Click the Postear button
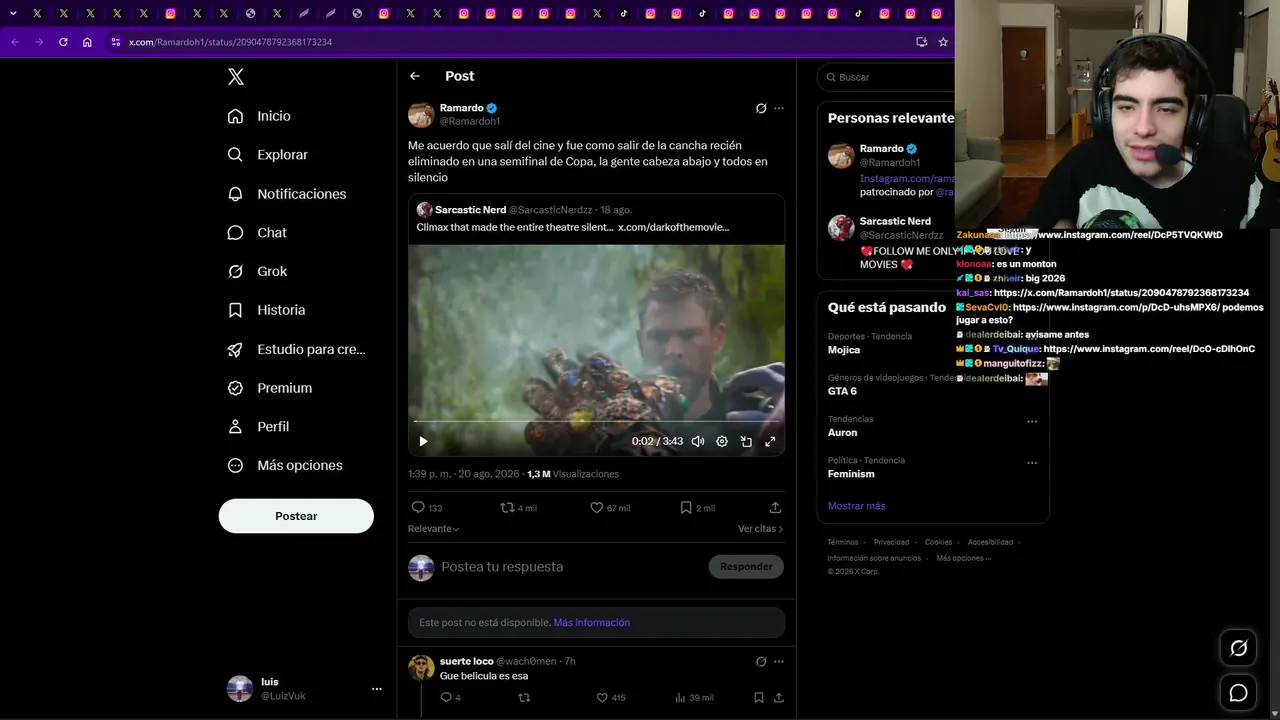The height and width of the screenshot is (720, 1280). pyautogui.click(x=296, y=516)
